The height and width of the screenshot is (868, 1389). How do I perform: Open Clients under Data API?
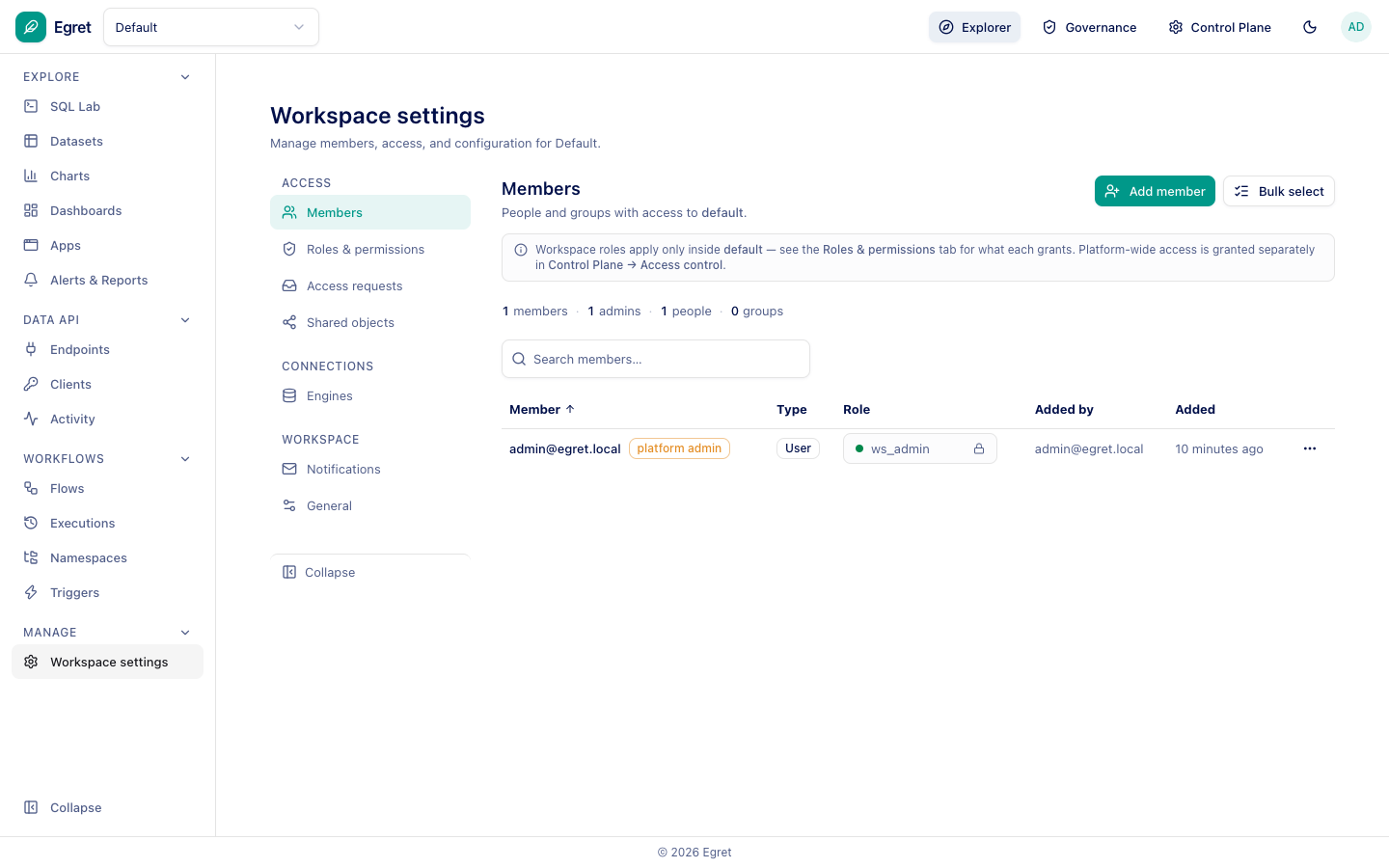coord(107,384)
